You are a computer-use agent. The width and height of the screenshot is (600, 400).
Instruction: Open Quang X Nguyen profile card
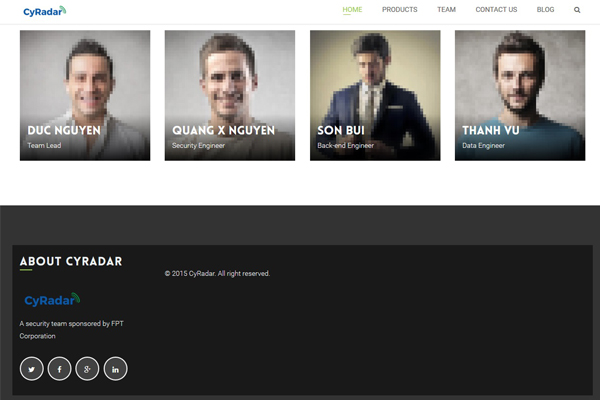point(230,95)
